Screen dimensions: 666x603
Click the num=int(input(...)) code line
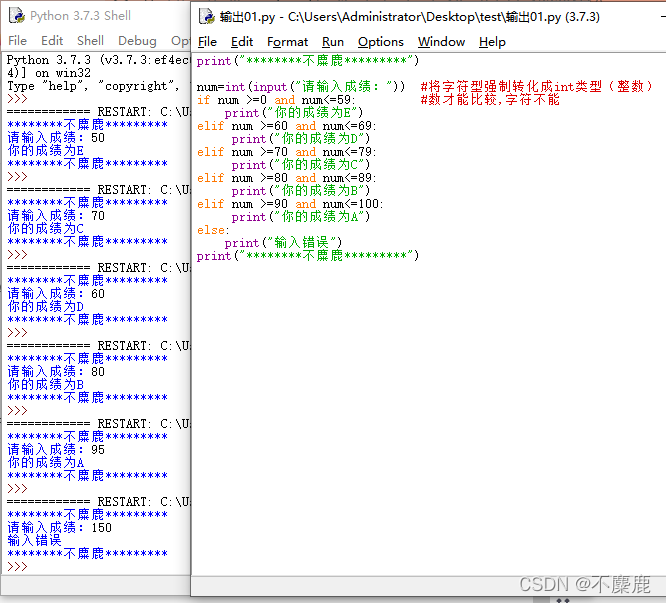click(301, 87)
